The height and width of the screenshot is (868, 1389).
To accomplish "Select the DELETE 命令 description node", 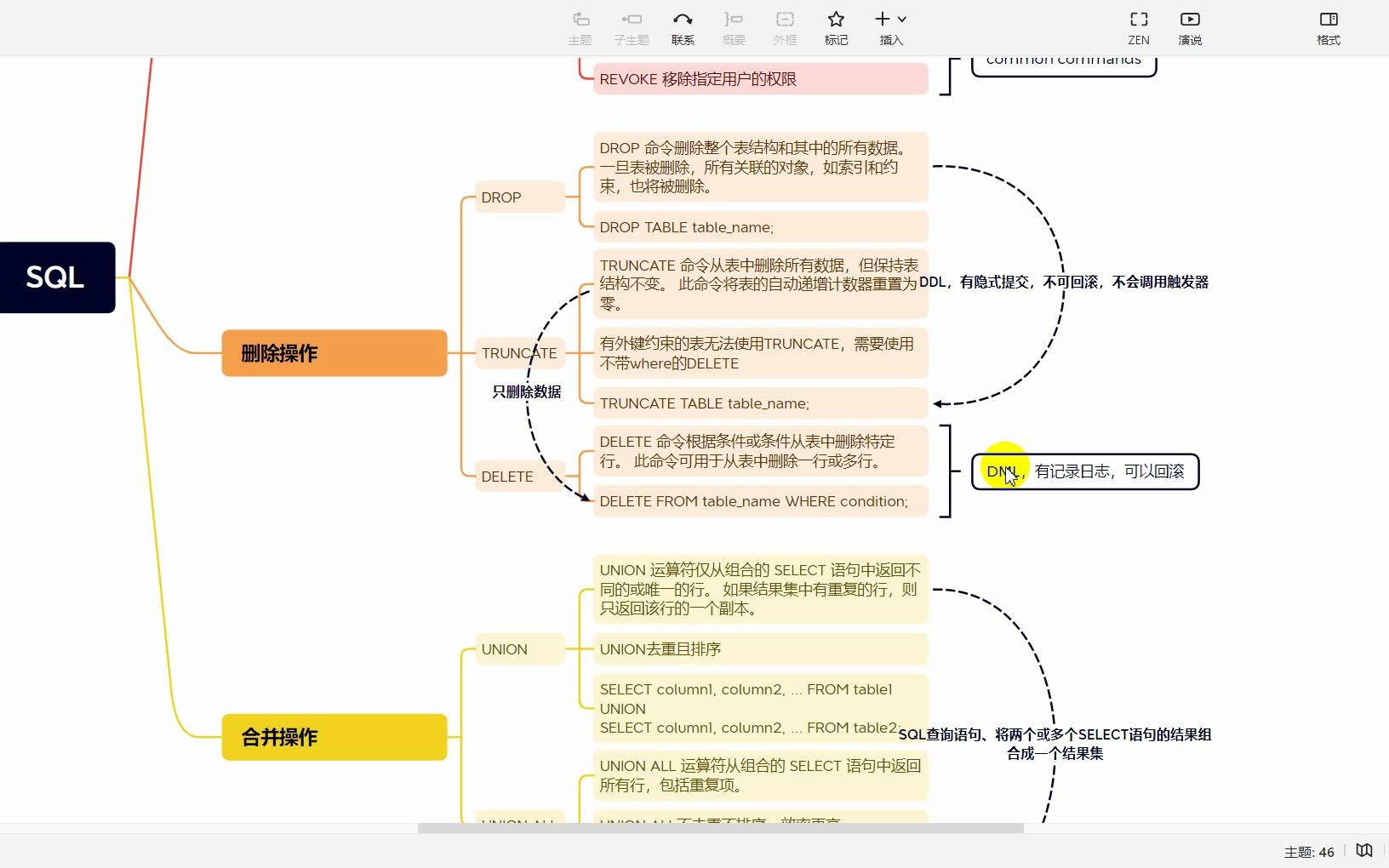I will point(761,451).
